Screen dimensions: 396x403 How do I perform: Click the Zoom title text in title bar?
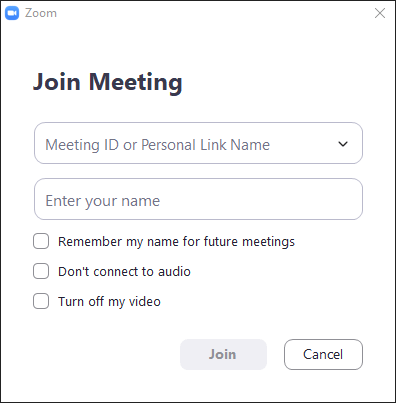pyautogui.click(x=41, y=13)
